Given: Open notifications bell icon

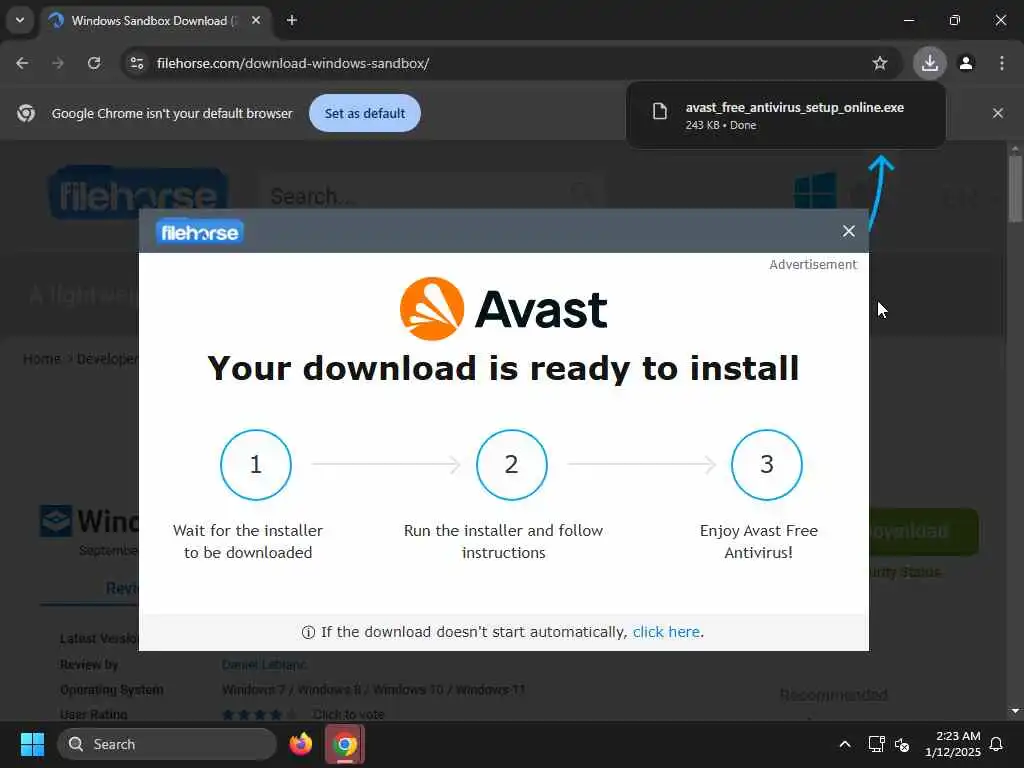Looking at the screenshot, I should point(997,744).
